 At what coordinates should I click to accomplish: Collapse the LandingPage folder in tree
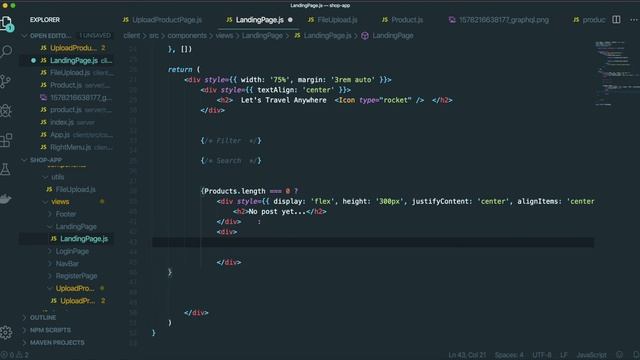(x=76, y=227)
